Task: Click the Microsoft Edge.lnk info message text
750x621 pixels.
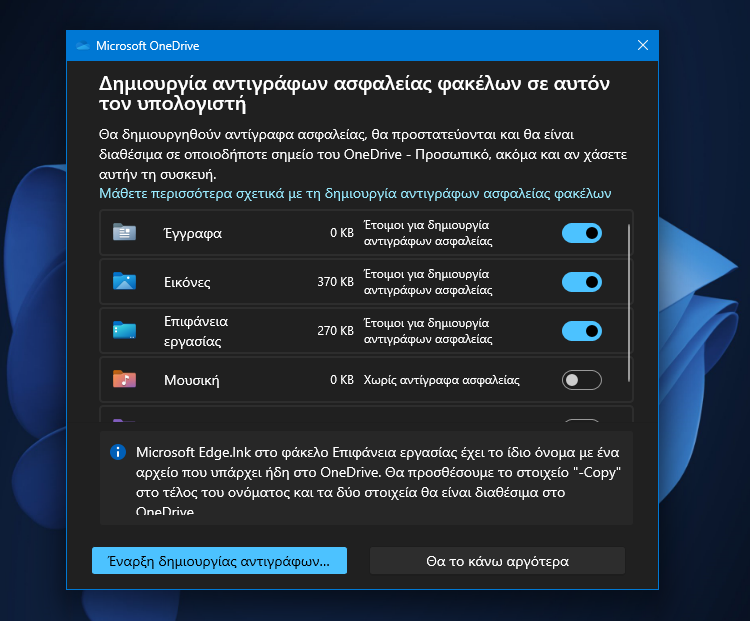Action: click(x=378, y=481)
